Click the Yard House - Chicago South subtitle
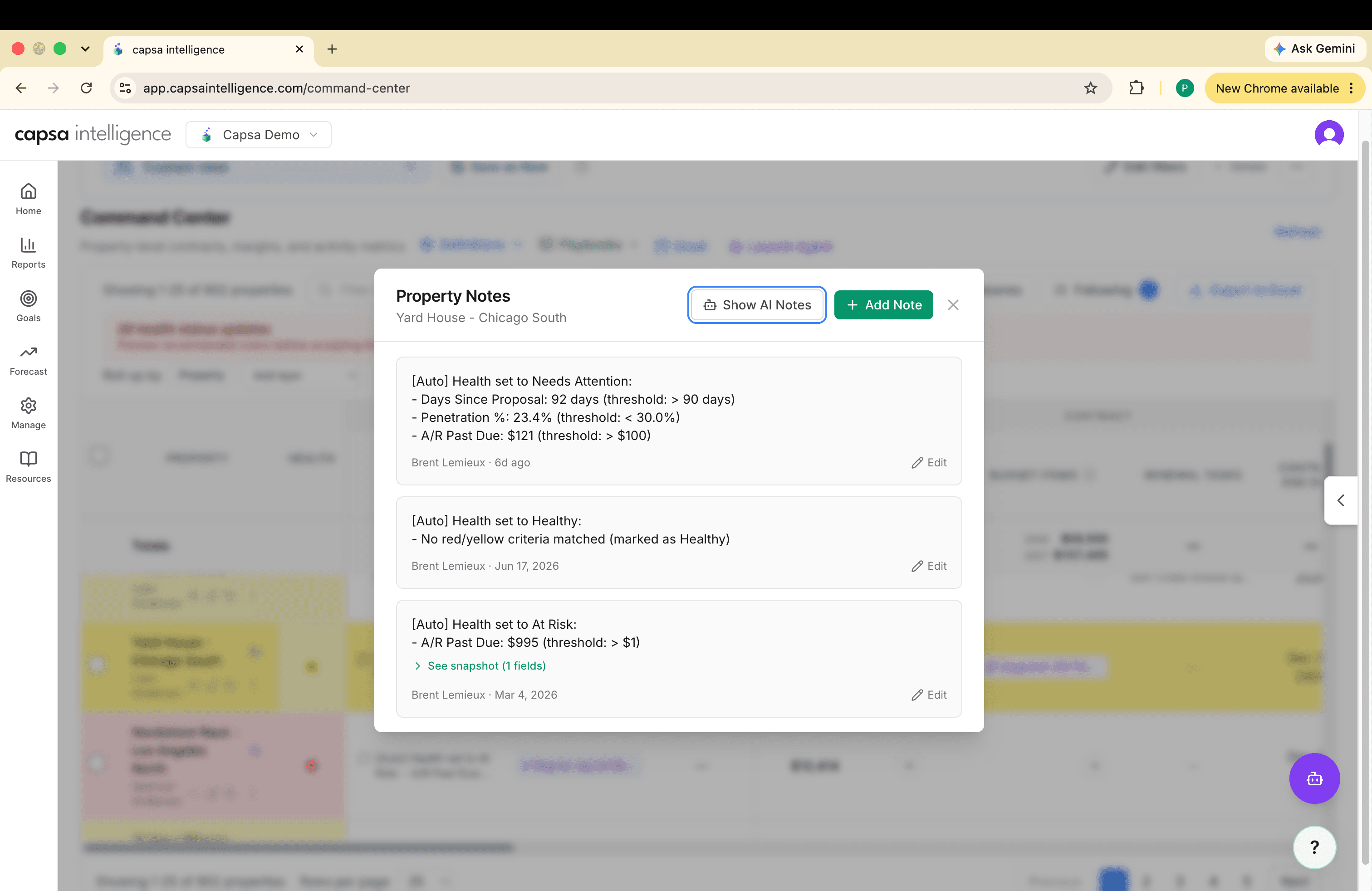The image size is (1372, 891). (x=481, y=318)
